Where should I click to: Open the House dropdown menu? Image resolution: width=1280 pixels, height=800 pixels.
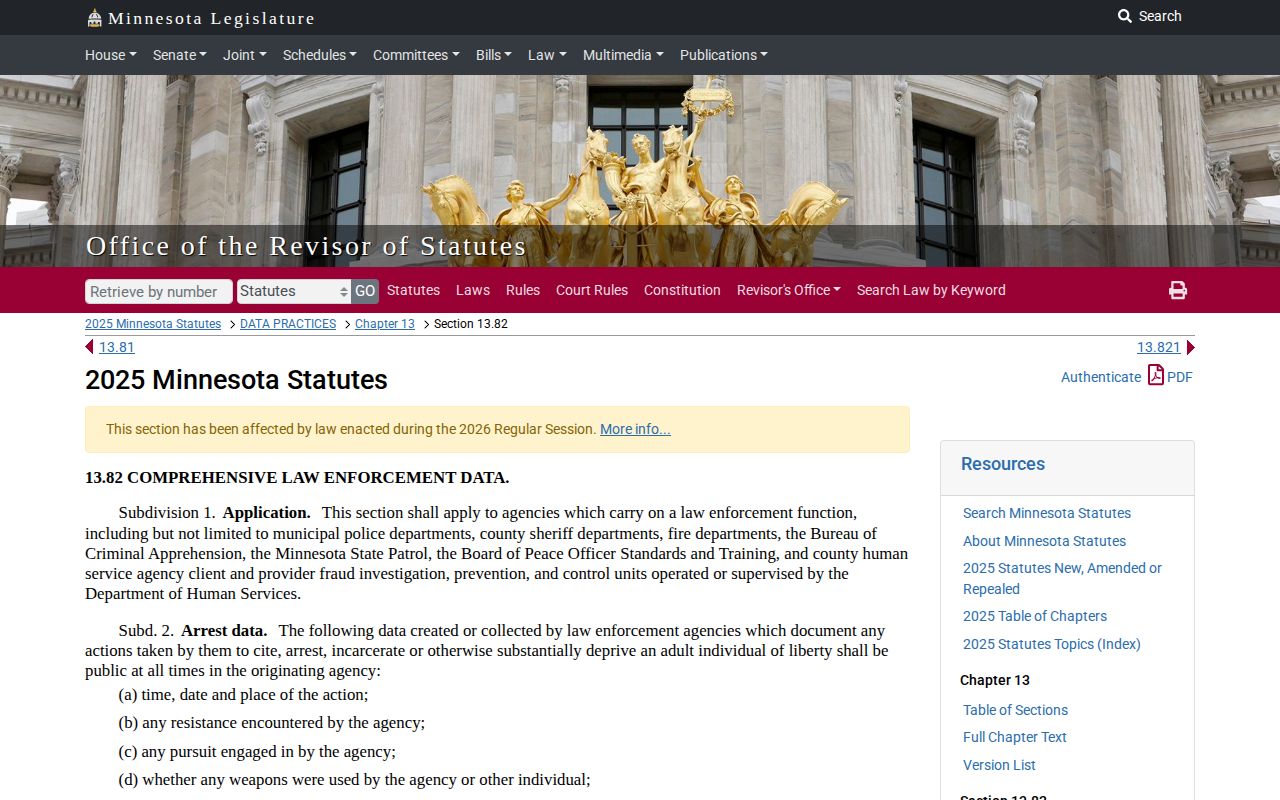click(111, 55)
